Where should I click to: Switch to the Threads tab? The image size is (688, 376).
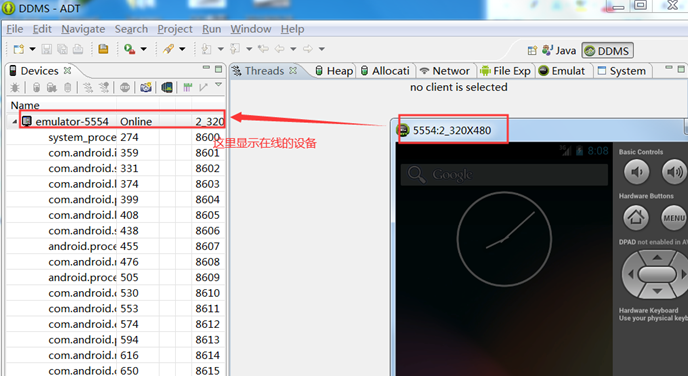(x=265, y=71)
